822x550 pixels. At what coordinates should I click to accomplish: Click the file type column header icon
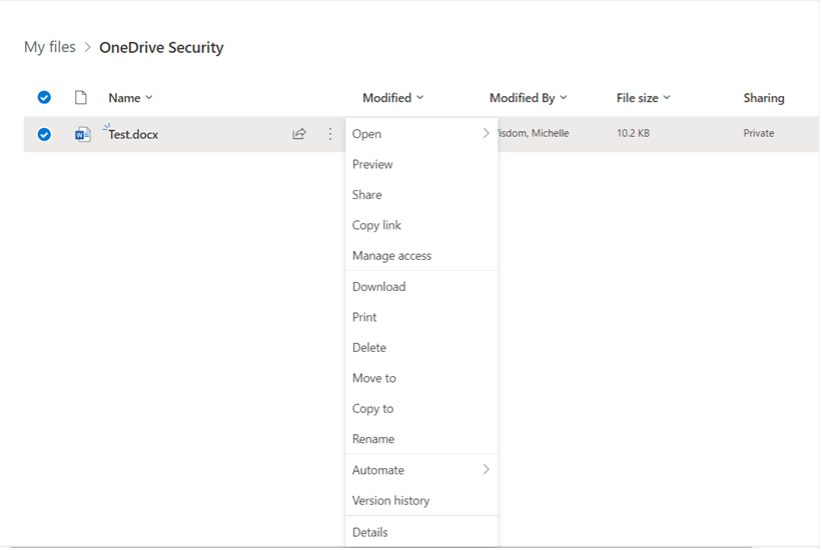(x=82, y=98)
